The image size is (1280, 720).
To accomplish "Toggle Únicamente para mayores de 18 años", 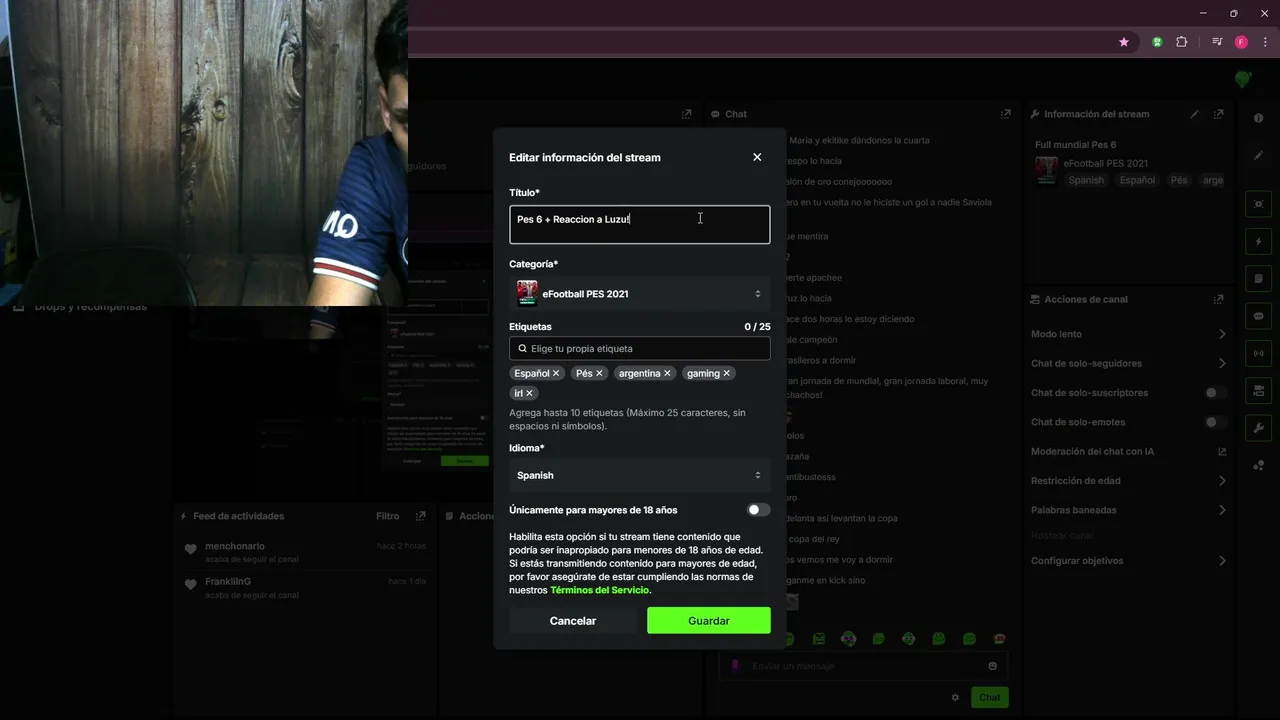I will point(759,510).
